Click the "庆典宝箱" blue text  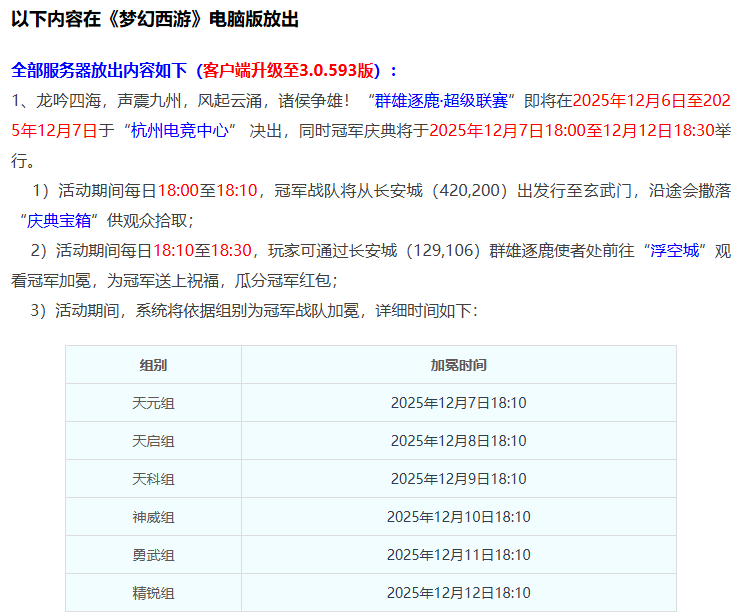point(61,220)
